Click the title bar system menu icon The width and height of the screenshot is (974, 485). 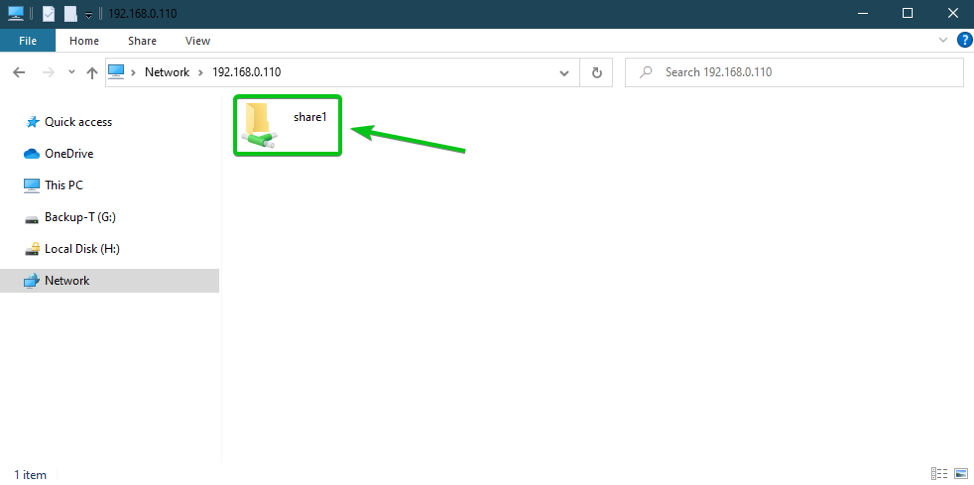coord(16,14)
